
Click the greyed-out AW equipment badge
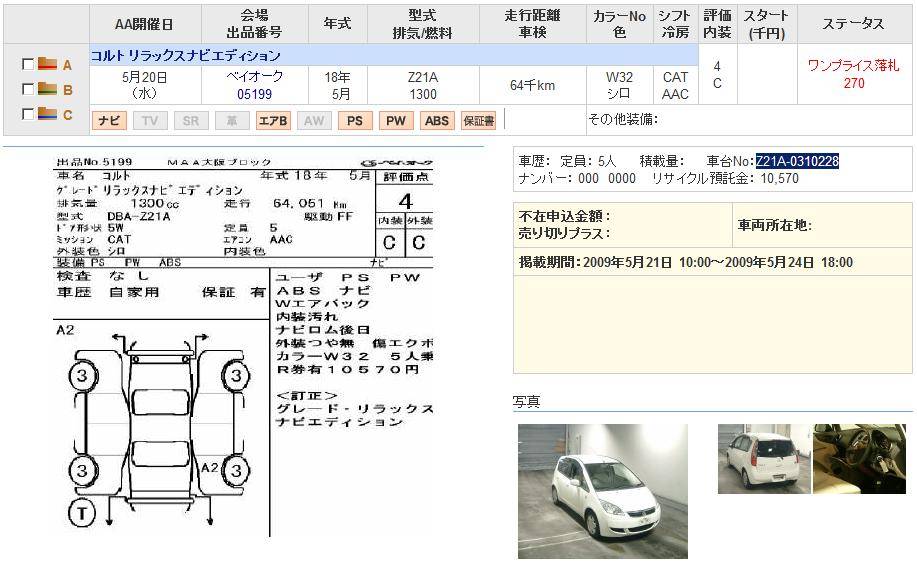coord(313,120)
